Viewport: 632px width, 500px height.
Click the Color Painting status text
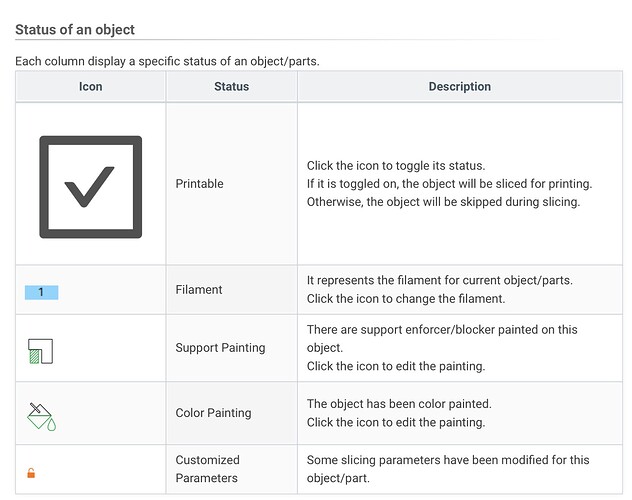tap(213, 413)
